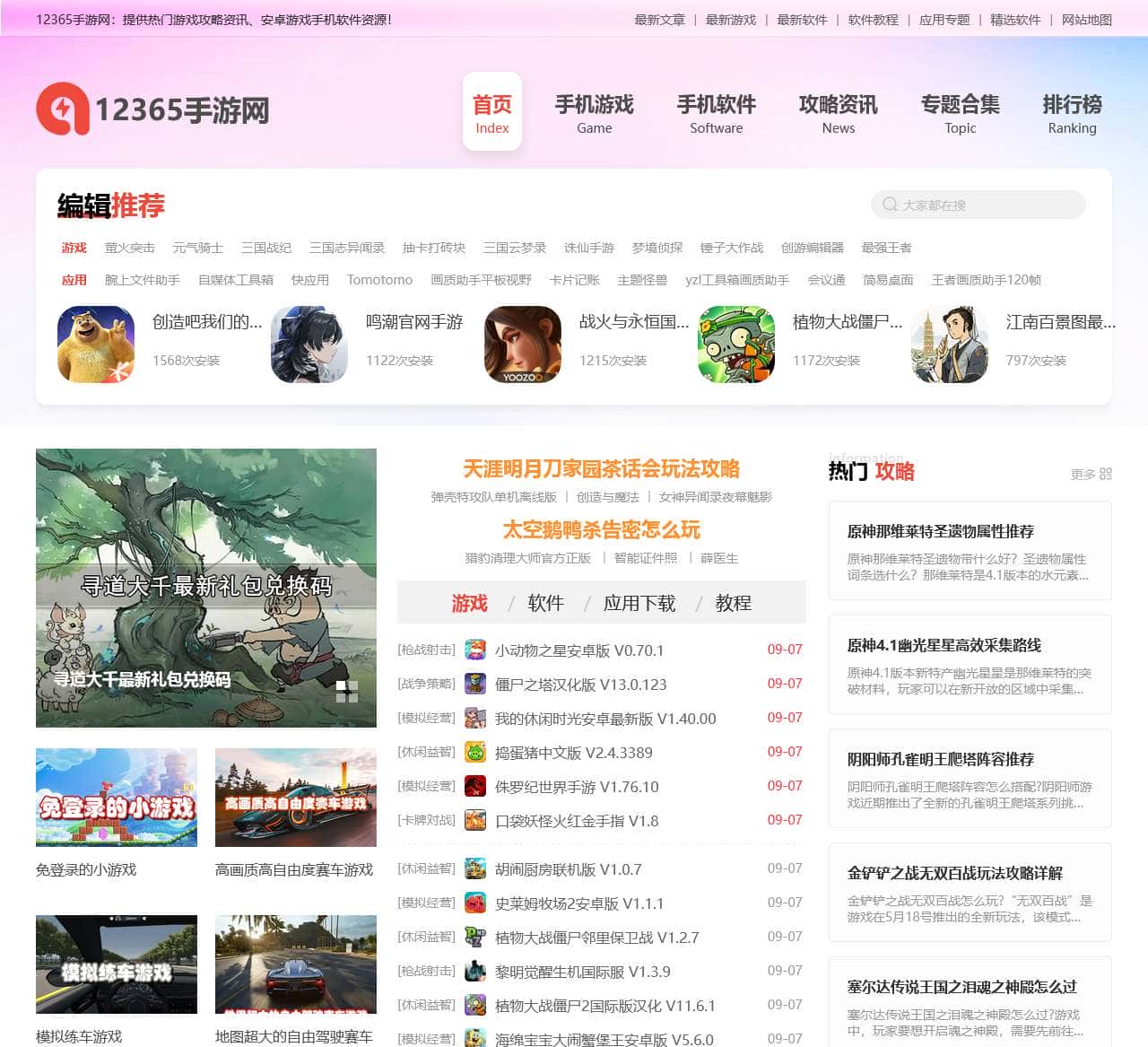The width and height of the screenshot is (1148, 1047).
Task: Click the 应用专题 top link
Action: click(944, 20)
